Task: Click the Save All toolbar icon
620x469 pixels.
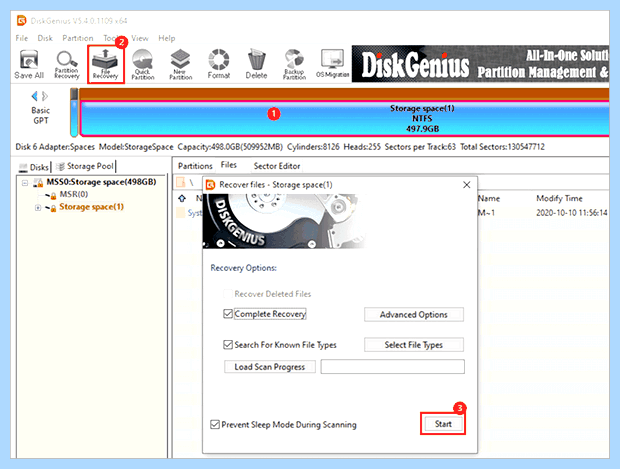Action: 29,64
